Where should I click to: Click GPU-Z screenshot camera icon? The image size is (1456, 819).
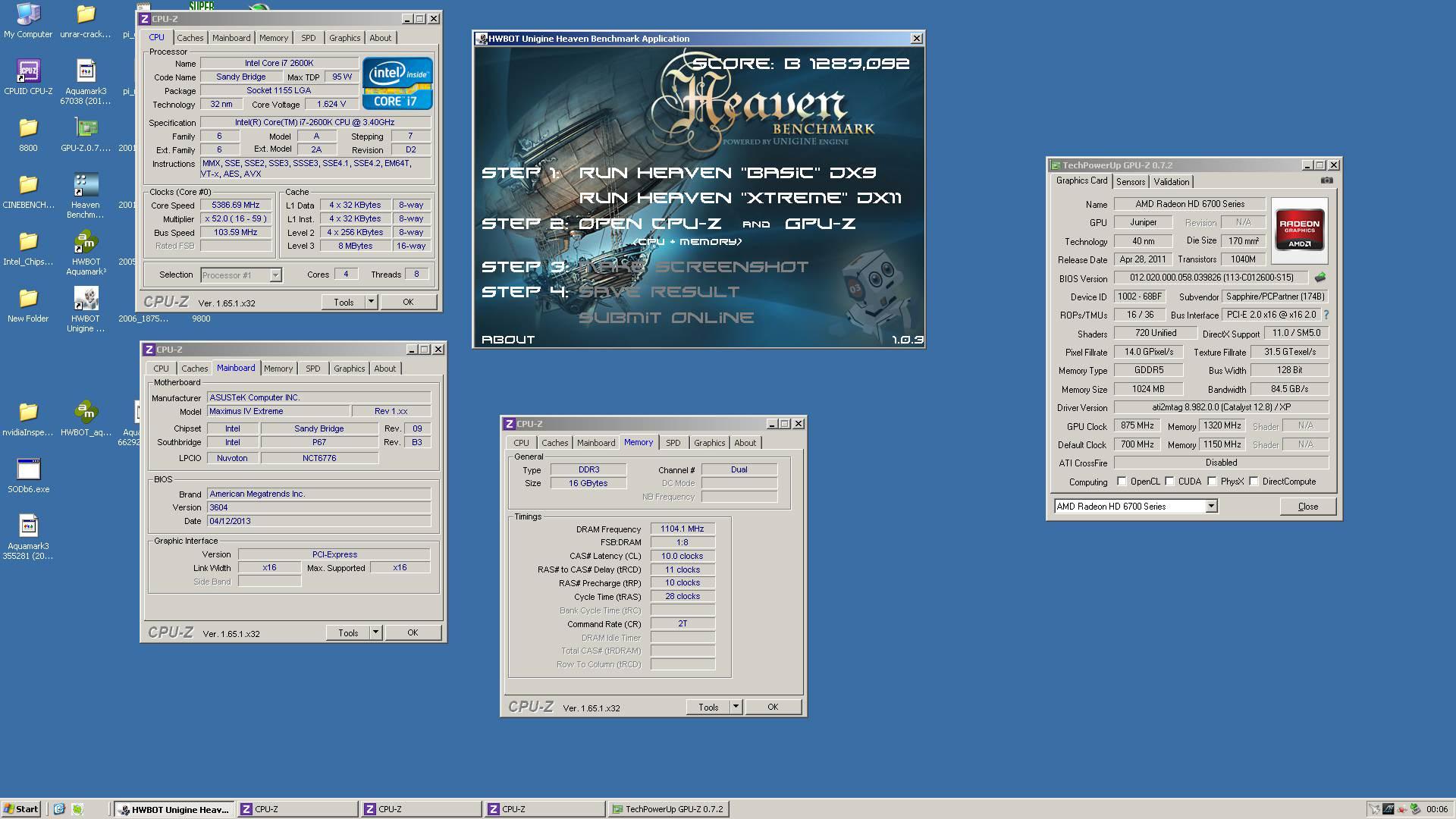(x=1326, y=180)
